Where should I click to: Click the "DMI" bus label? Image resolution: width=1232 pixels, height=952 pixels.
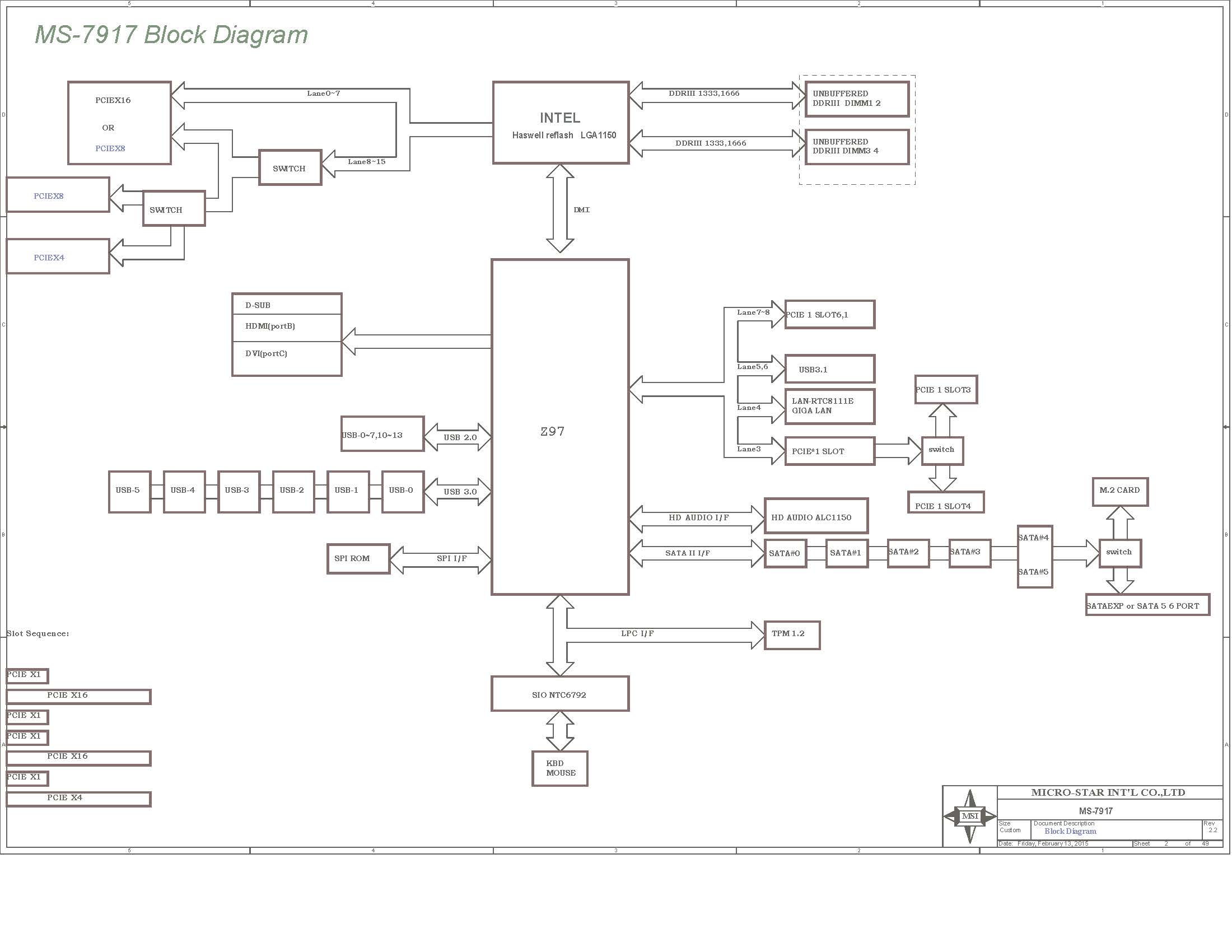point(582,210)
